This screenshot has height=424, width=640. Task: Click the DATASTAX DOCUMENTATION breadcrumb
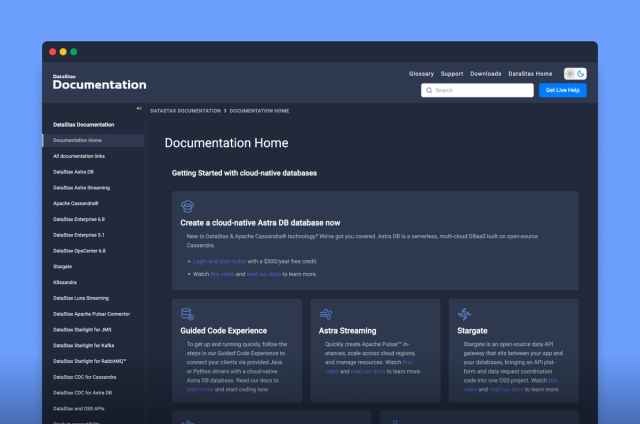click(185, 111)
